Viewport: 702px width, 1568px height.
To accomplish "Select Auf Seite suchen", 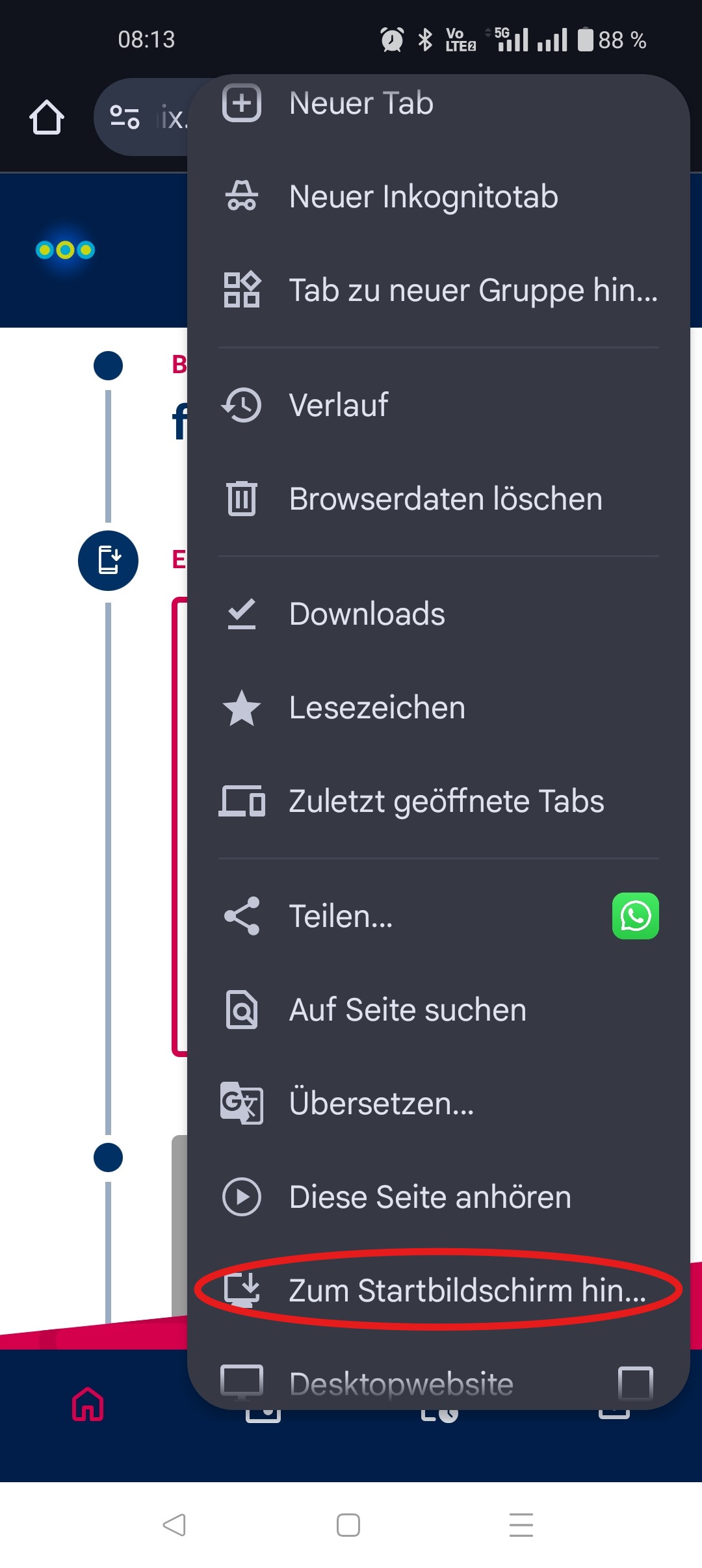I will pos(408,1010).
